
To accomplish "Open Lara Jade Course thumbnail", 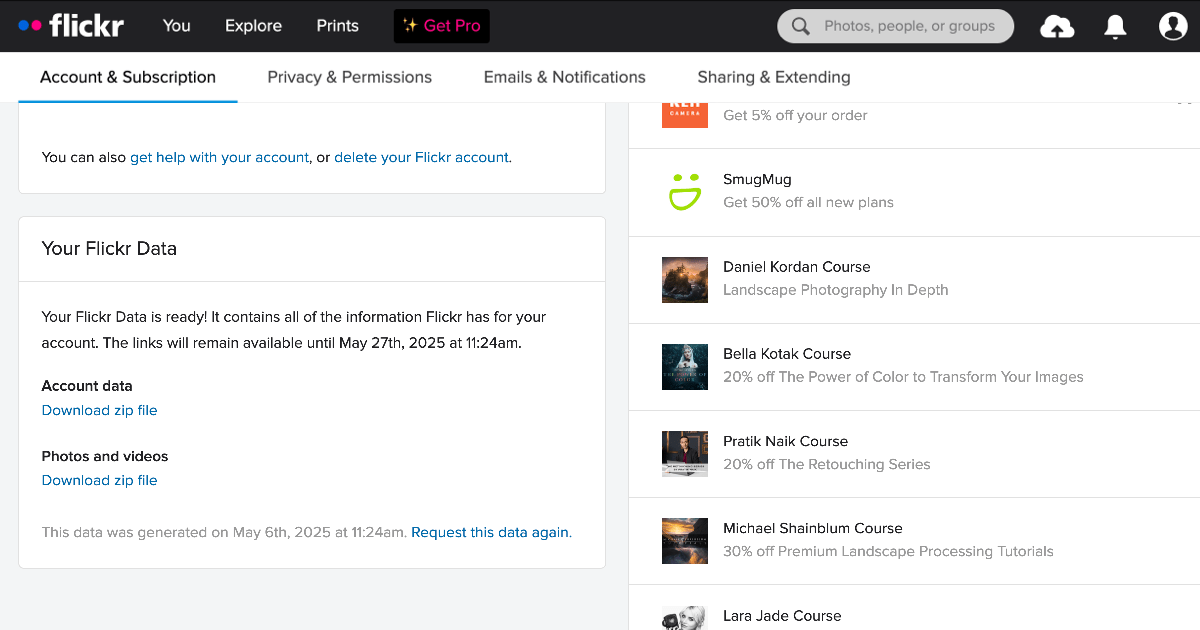I will pos(685,617).
